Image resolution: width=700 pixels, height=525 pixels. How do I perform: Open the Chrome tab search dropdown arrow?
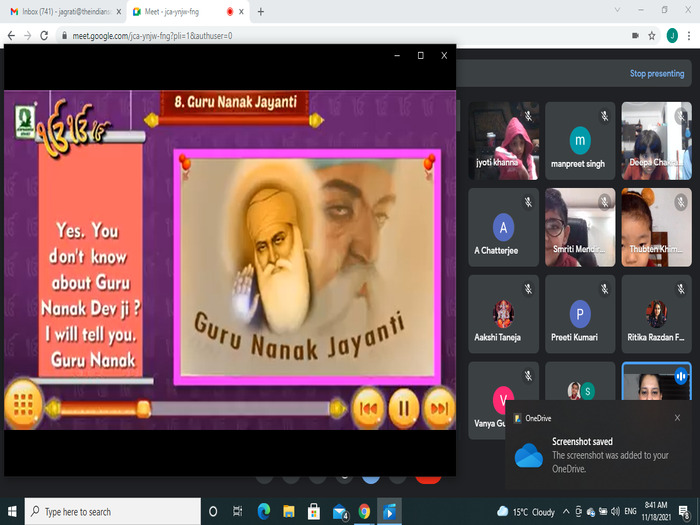click(x=617, y=10)
